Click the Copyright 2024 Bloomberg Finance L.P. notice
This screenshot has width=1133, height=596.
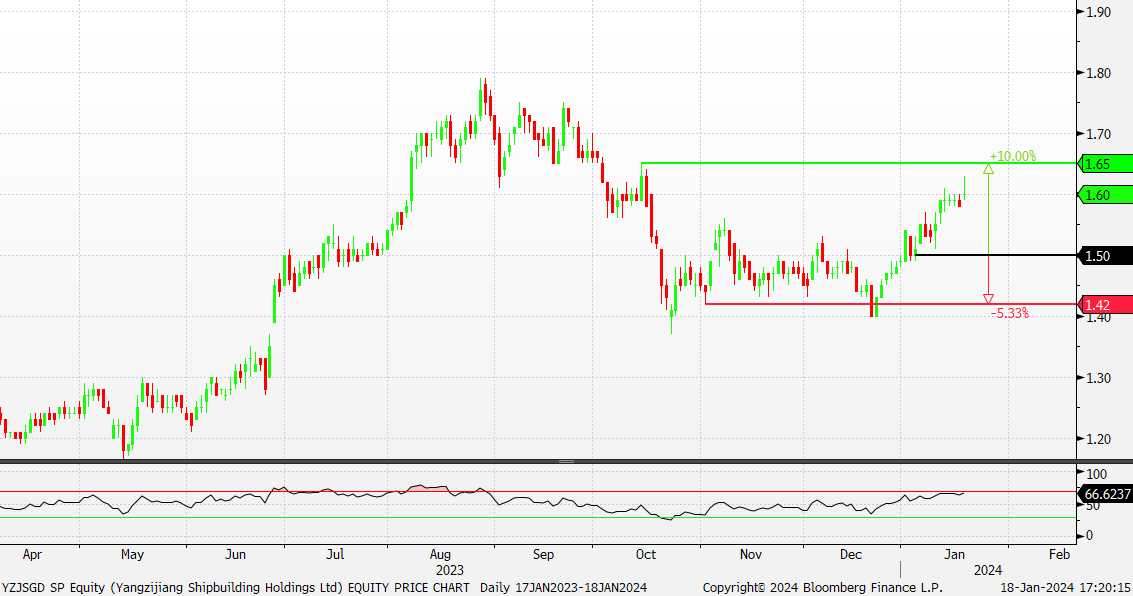click(822, 588)
